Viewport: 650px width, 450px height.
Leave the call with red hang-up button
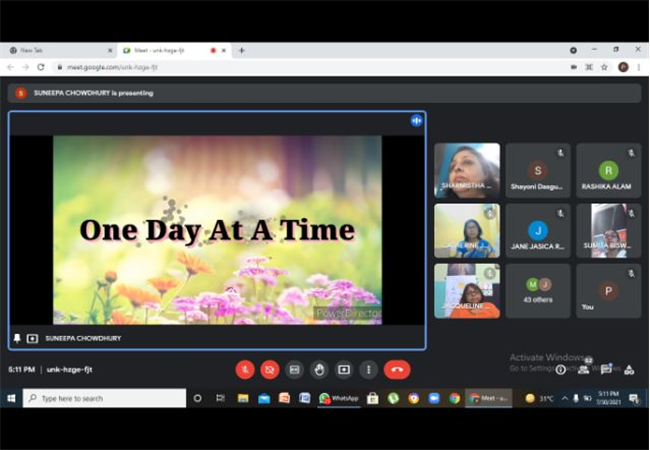pyautogui.click(x=397, y=369)
